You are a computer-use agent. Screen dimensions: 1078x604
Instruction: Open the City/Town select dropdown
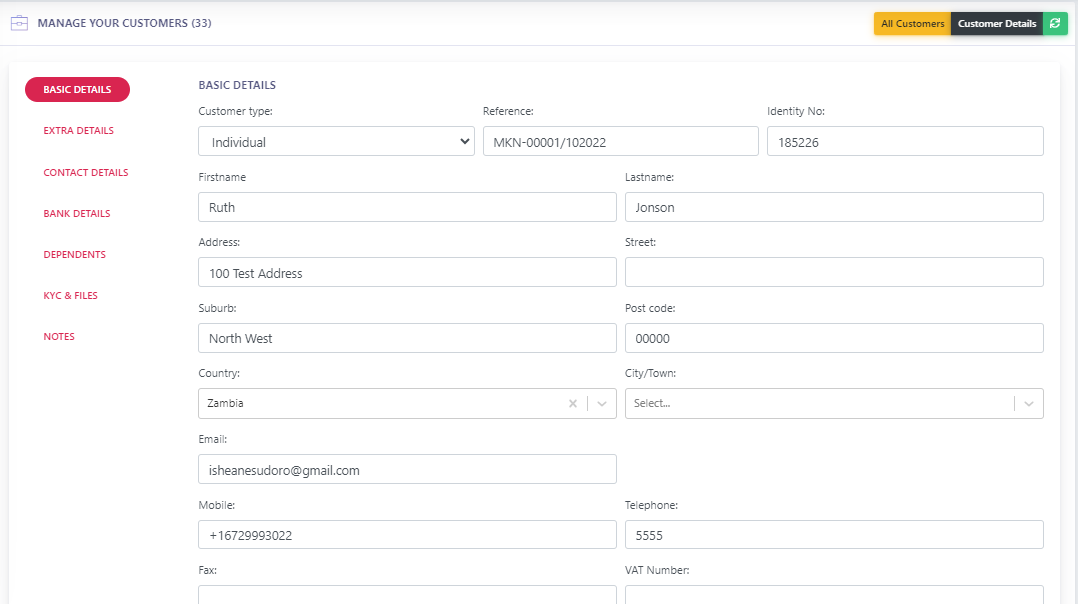[x=834, y=403]
